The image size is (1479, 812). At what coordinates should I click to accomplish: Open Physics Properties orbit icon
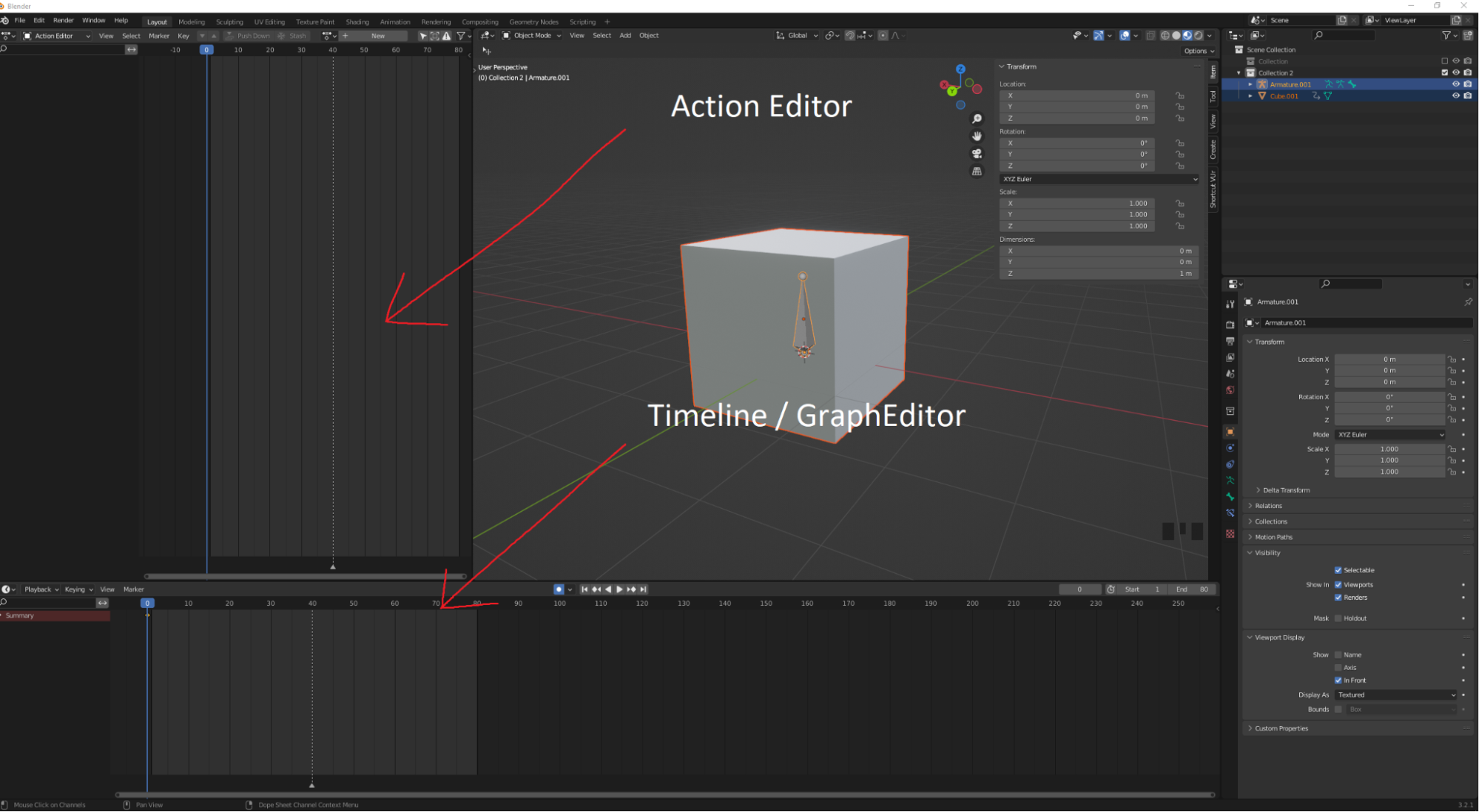[1230, 447]
